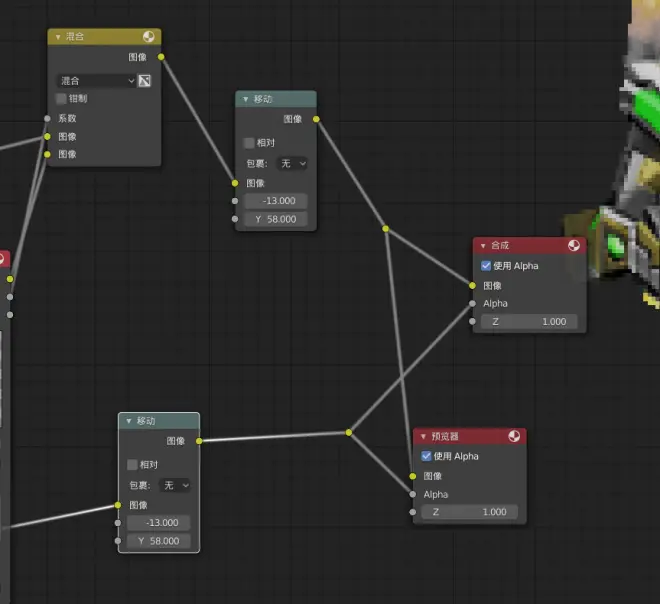Click the partially visible red node's header icon

1,259
